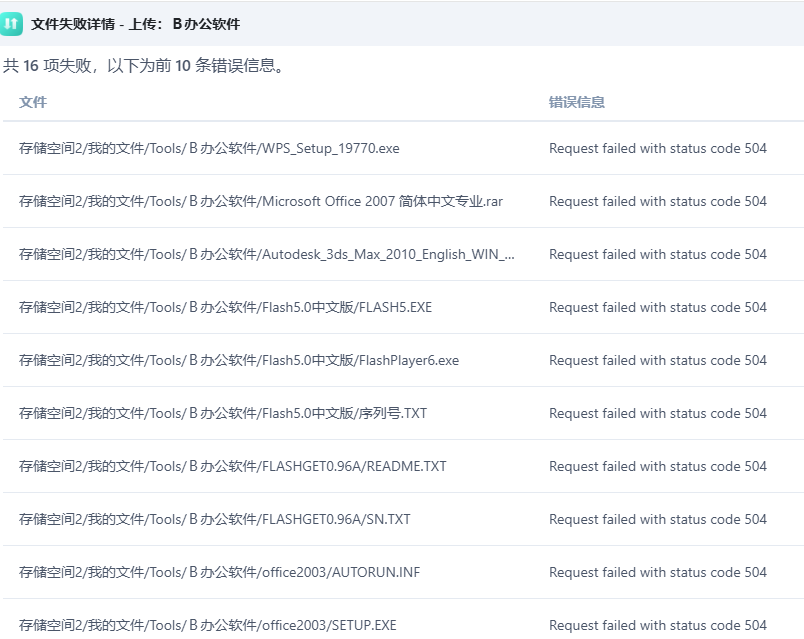Click error message for SETUP.EXE row
804x639 pixels.
point(658,625)
